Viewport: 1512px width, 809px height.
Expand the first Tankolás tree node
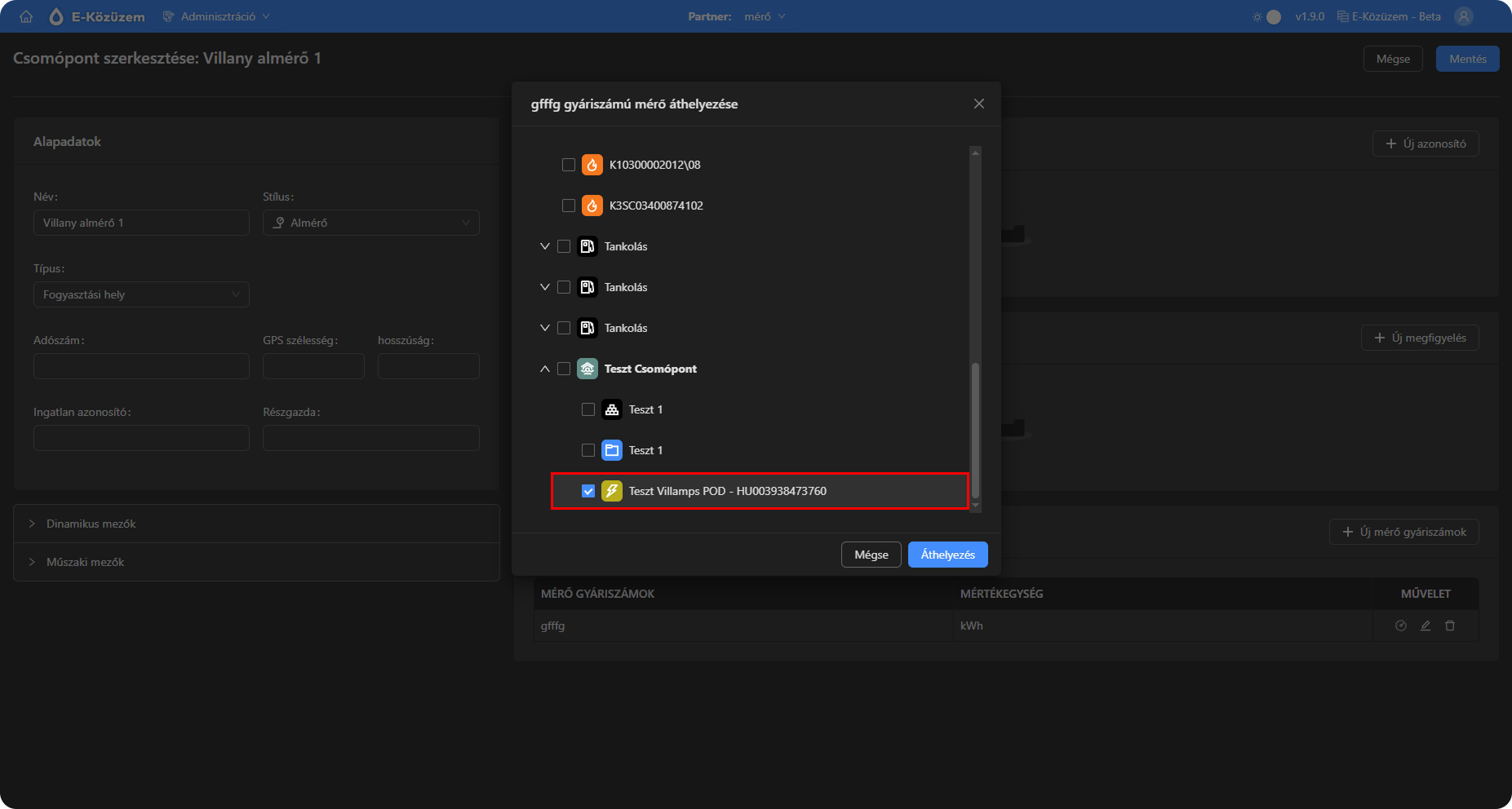(x=545, y=246)
